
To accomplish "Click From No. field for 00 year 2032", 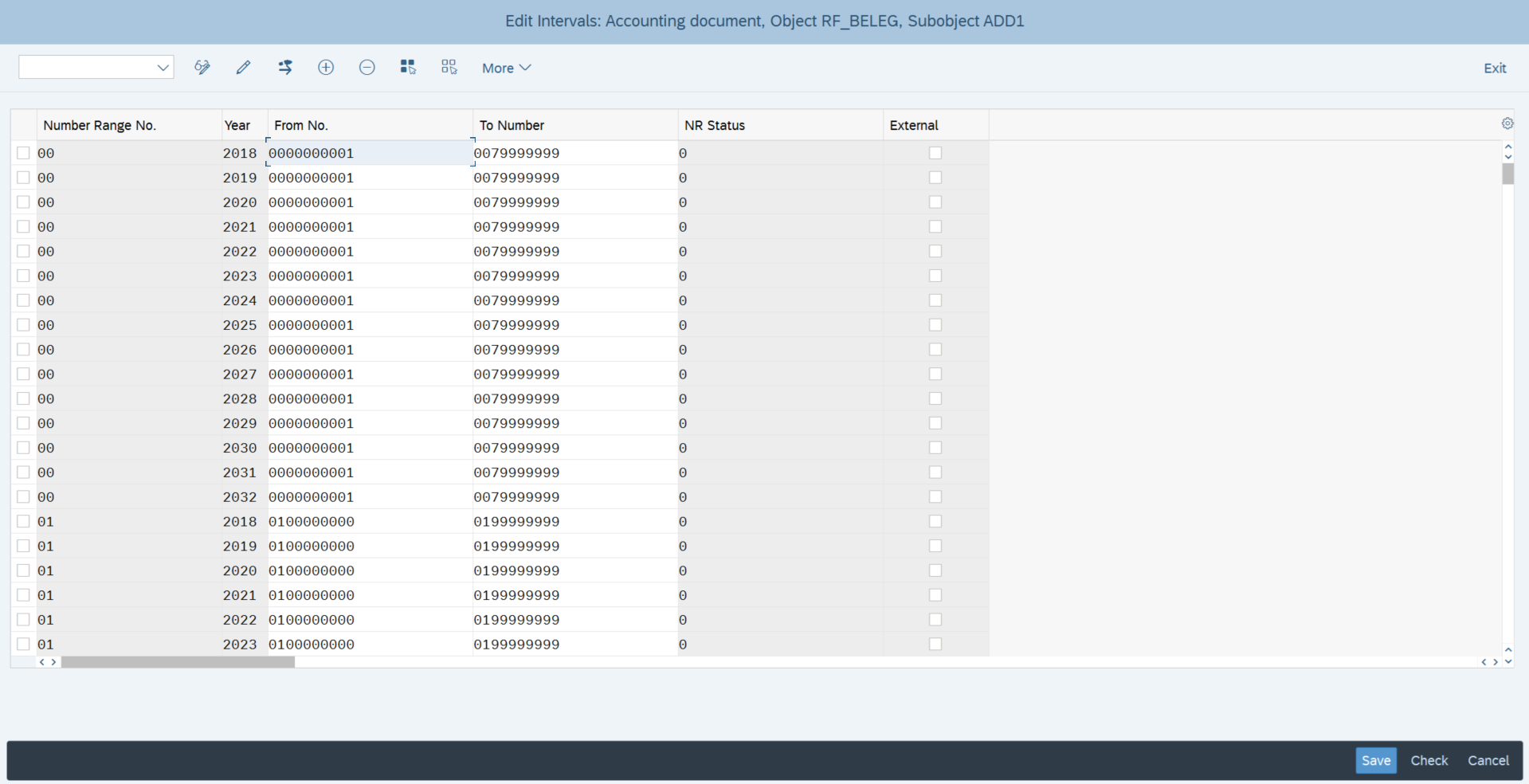I will pyautogui.click(x=370, y=496).
